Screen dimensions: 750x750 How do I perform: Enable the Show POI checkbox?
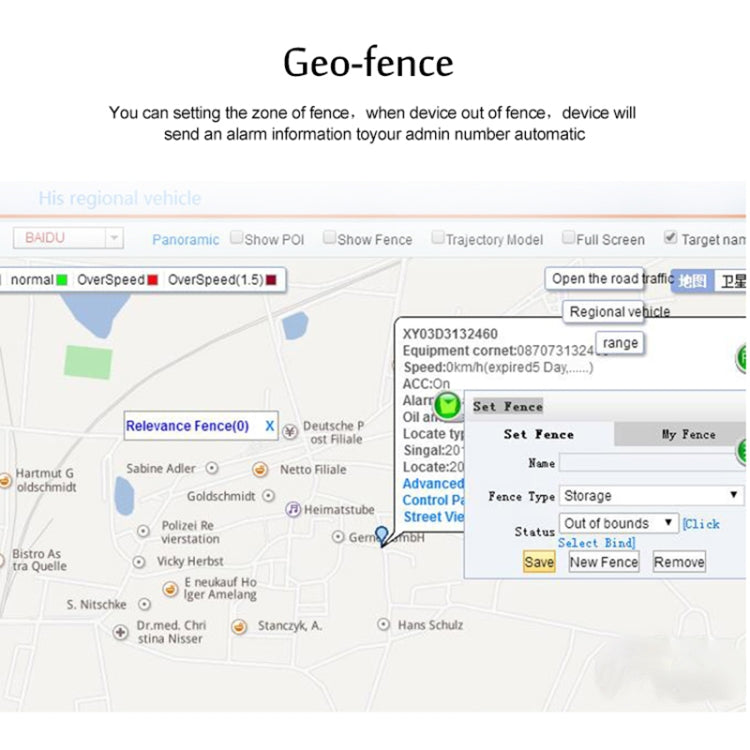(237, 238)
